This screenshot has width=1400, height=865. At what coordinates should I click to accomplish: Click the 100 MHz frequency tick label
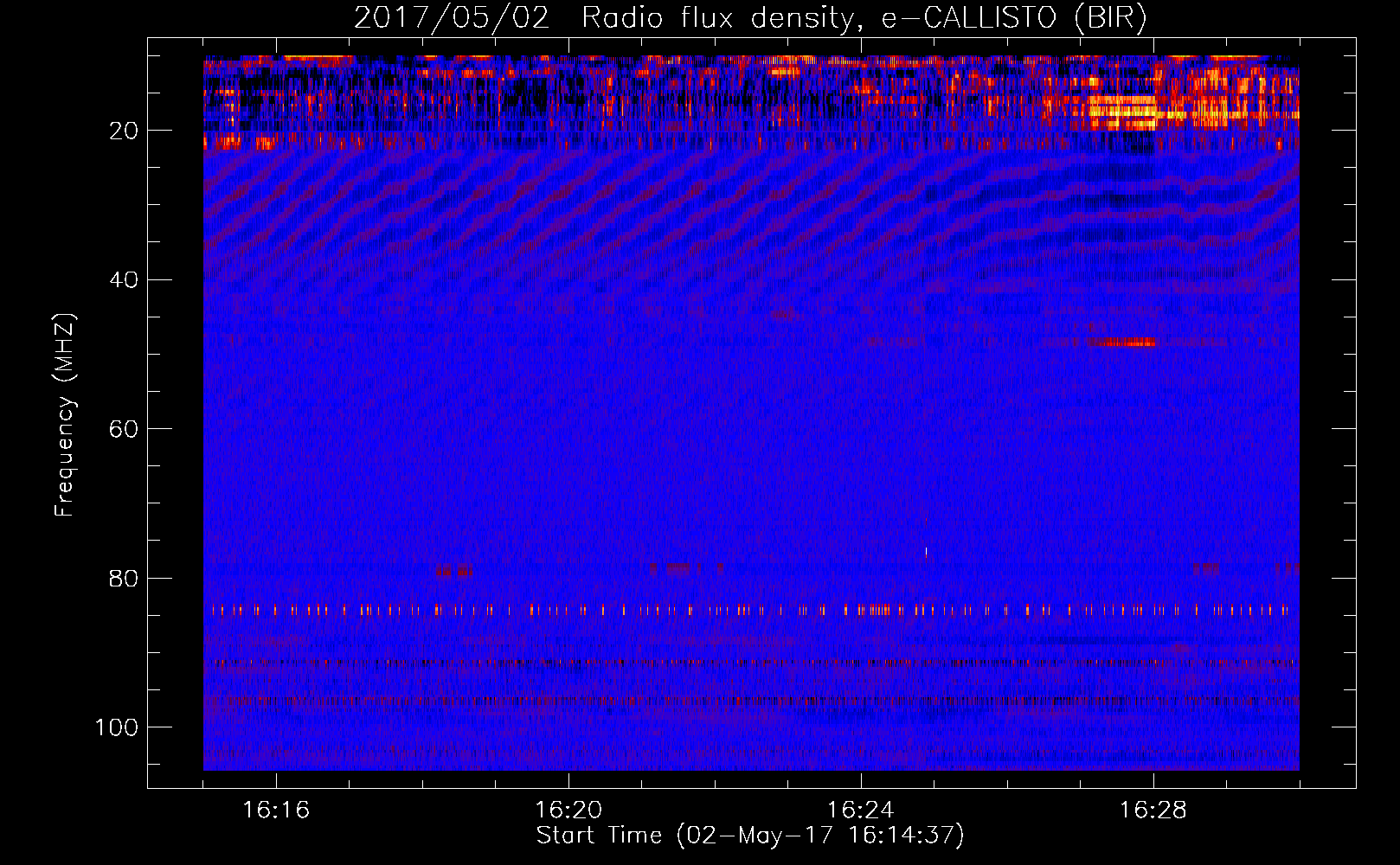click(117, 727)
